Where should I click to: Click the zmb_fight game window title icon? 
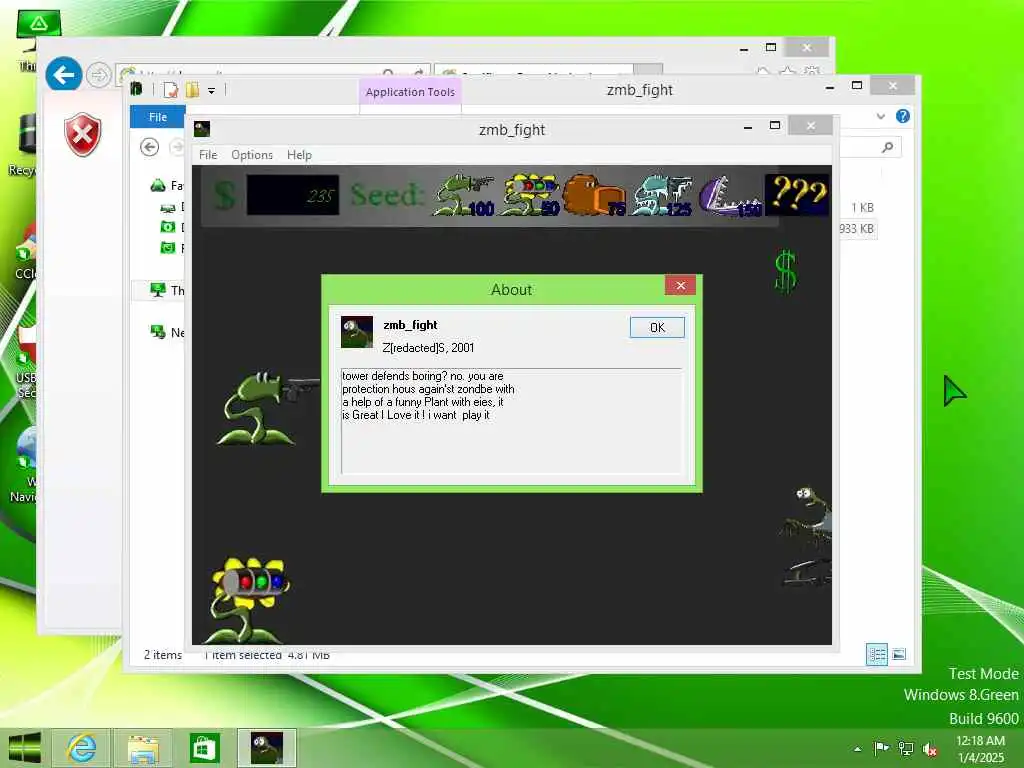[x=202, y=129]
